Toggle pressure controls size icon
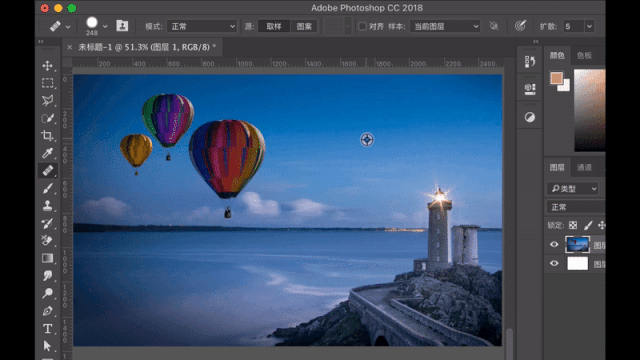This screenshot has height=360, width=640. [520, 26]
